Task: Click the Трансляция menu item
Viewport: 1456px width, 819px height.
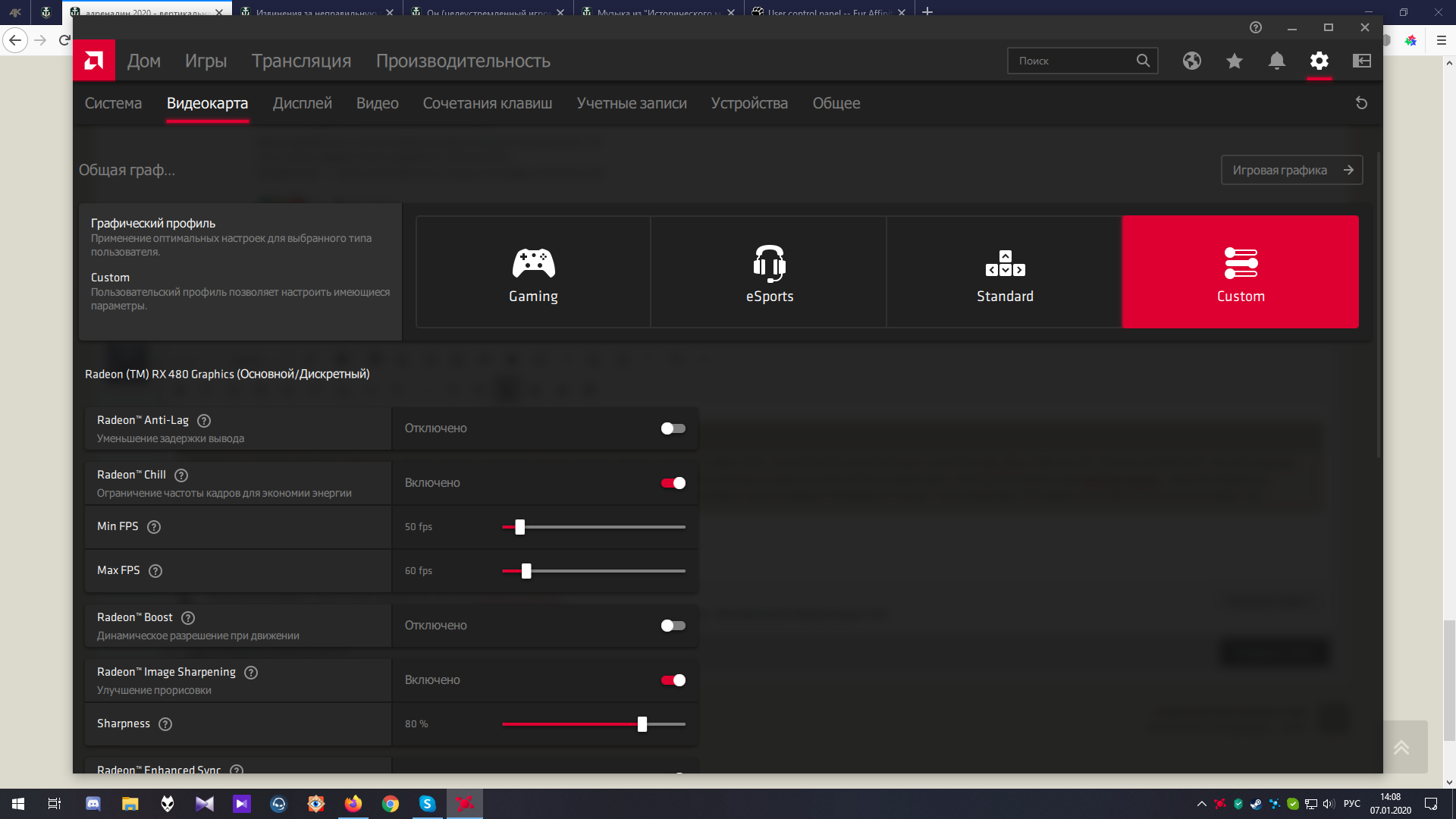Action: pyautogui.click(x=301, y=61)
